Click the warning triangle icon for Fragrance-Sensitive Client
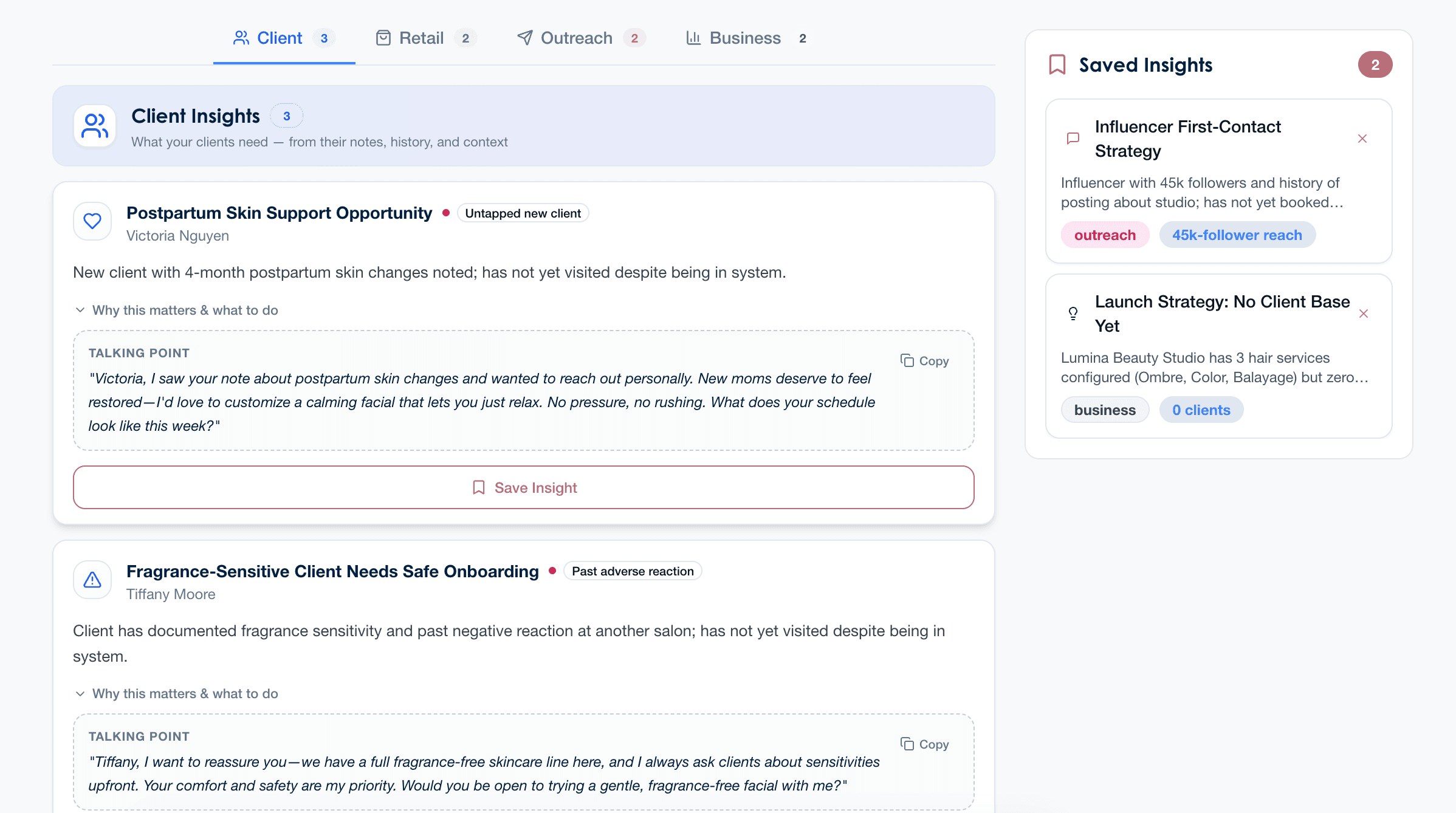 92,580
